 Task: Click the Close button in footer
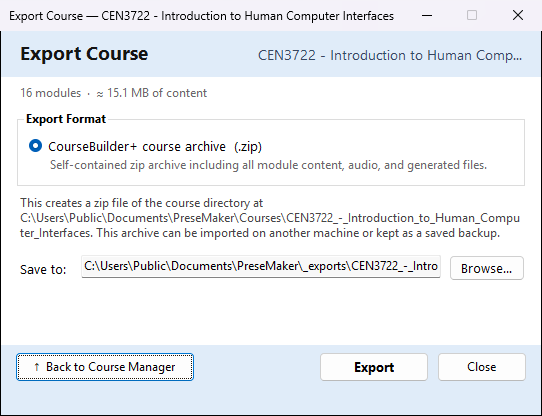pyautogui.click(x=482, y=367)
